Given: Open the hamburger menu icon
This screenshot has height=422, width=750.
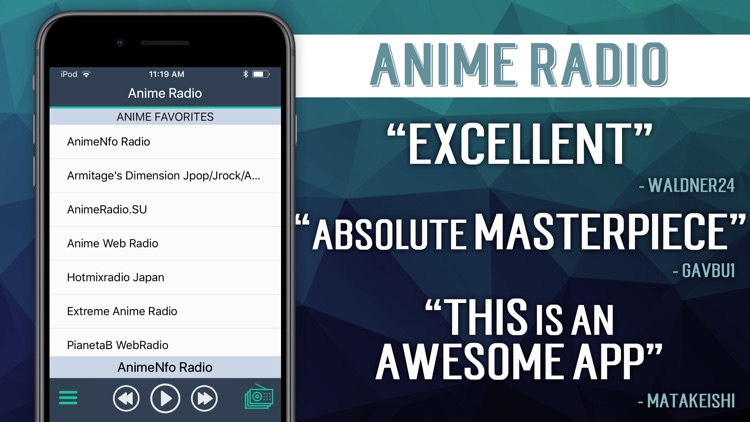Looking at the screenshot, I should (68, 398).
